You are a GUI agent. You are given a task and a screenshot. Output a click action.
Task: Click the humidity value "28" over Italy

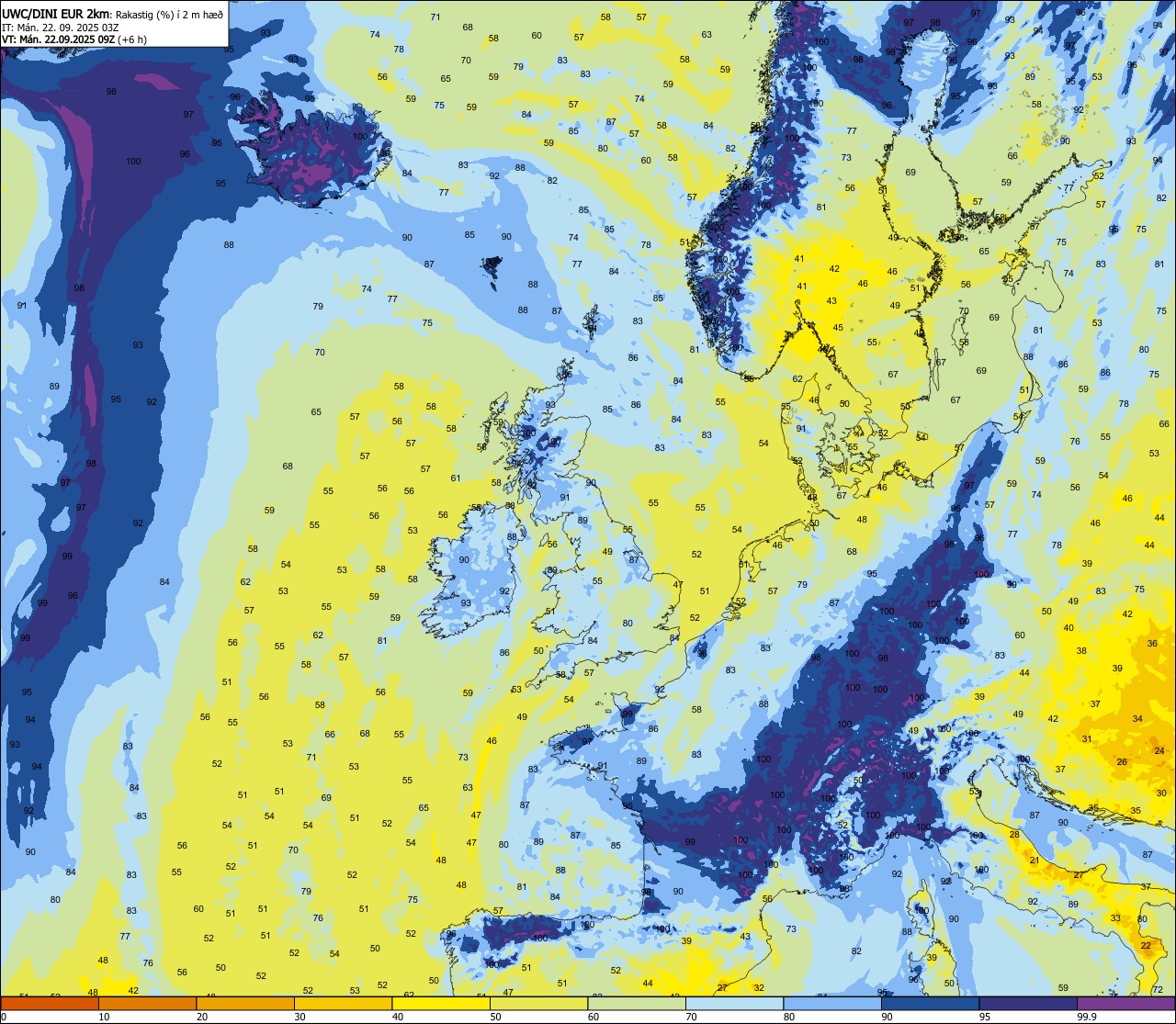[1014, 834]
